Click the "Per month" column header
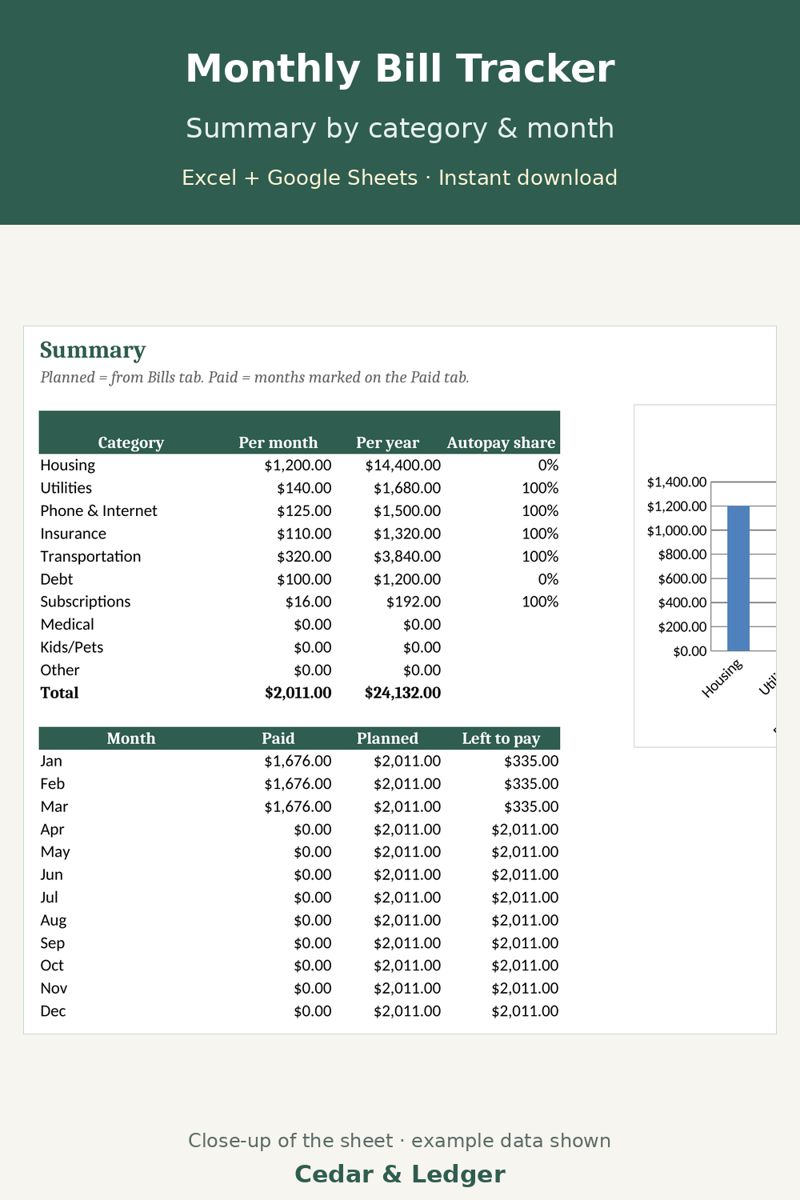Screen dimensions: 800x1200 point(278,442)
